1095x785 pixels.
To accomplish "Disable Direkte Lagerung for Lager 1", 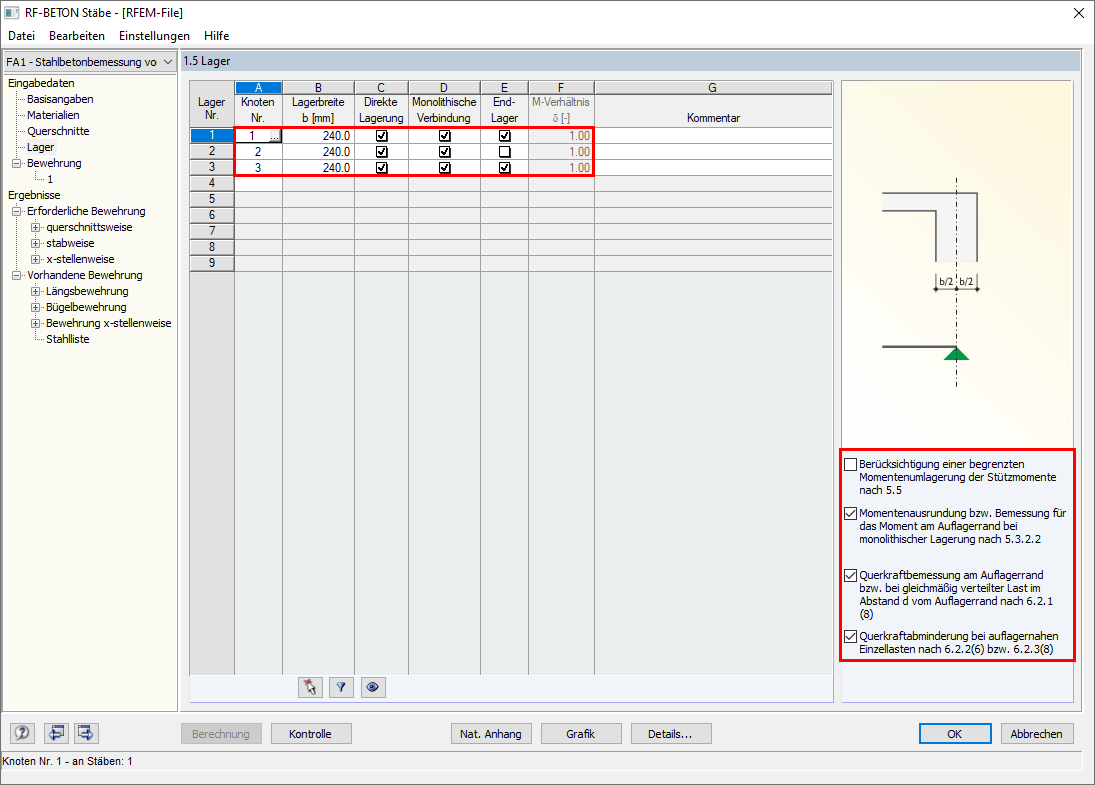I will coord(380,135).
